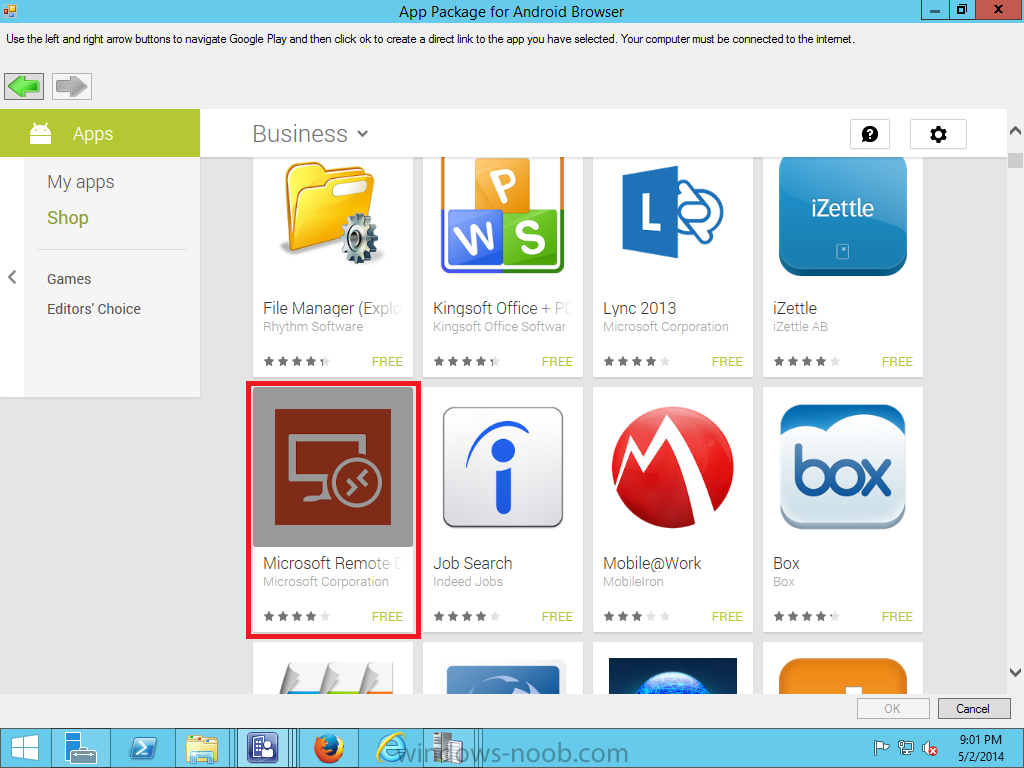Screen dimensions: 1024x768
Task: Open Start button on taskbar
Action: click(x=25, y=748)
